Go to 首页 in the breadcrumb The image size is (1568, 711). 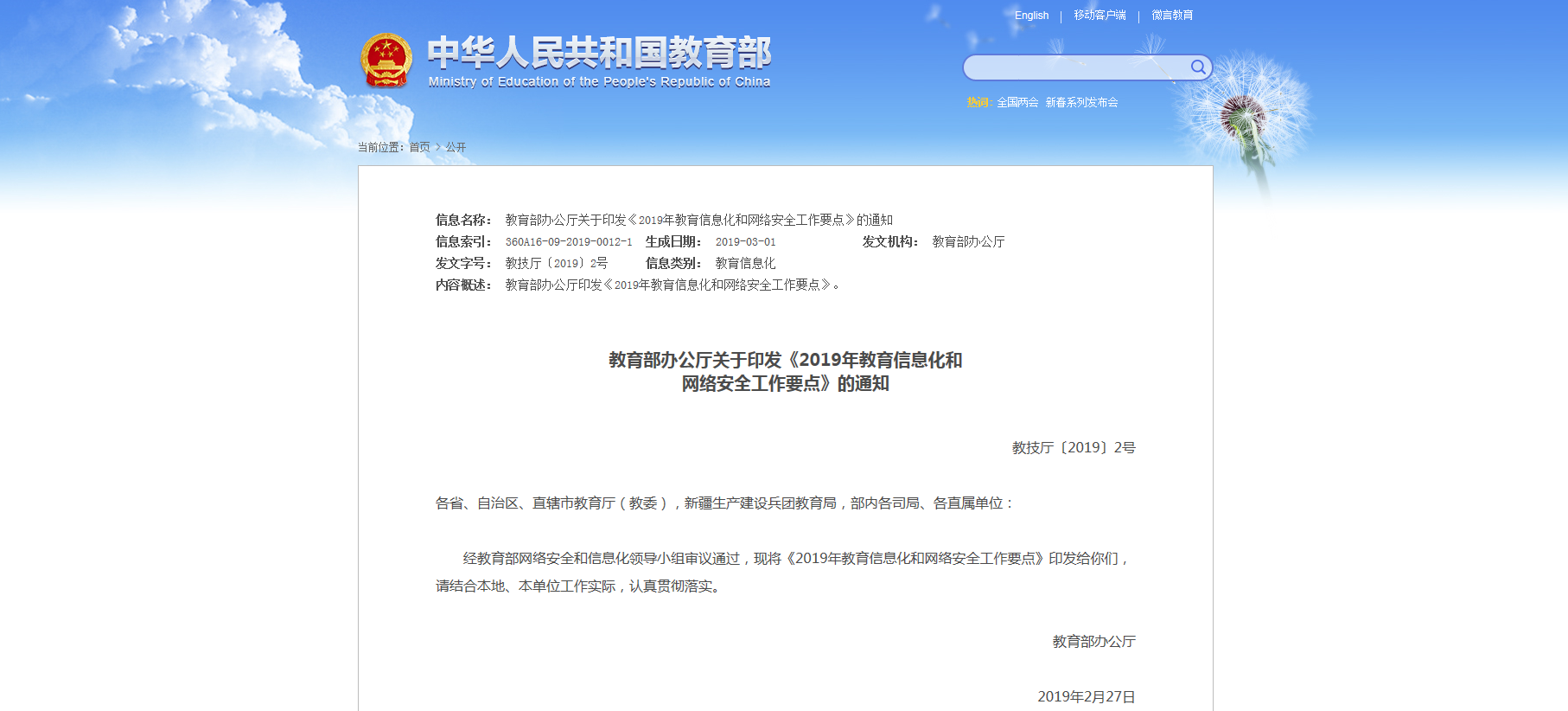pyautogui.click(x=419, y=147)
